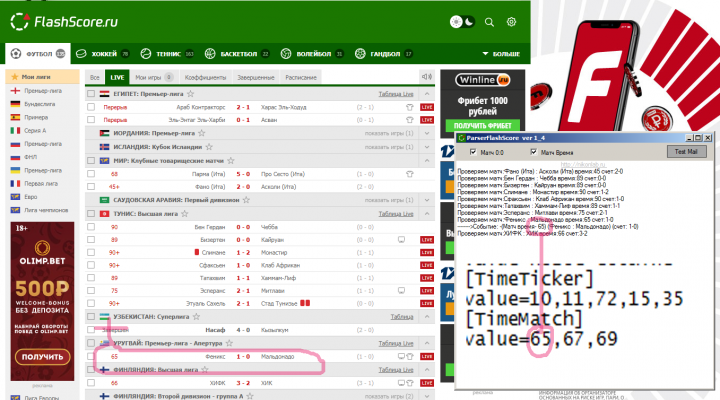Tick checkbox for ХИФК vs ХИК match

click(91, 383)
